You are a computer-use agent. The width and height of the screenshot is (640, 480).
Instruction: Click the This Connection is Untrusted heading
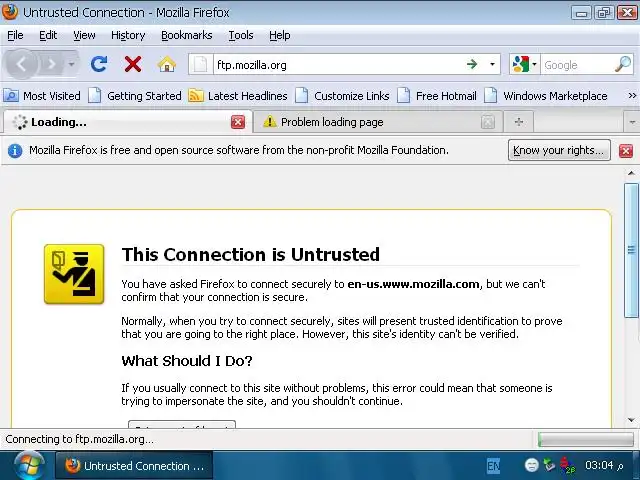[x=251, y=254]
